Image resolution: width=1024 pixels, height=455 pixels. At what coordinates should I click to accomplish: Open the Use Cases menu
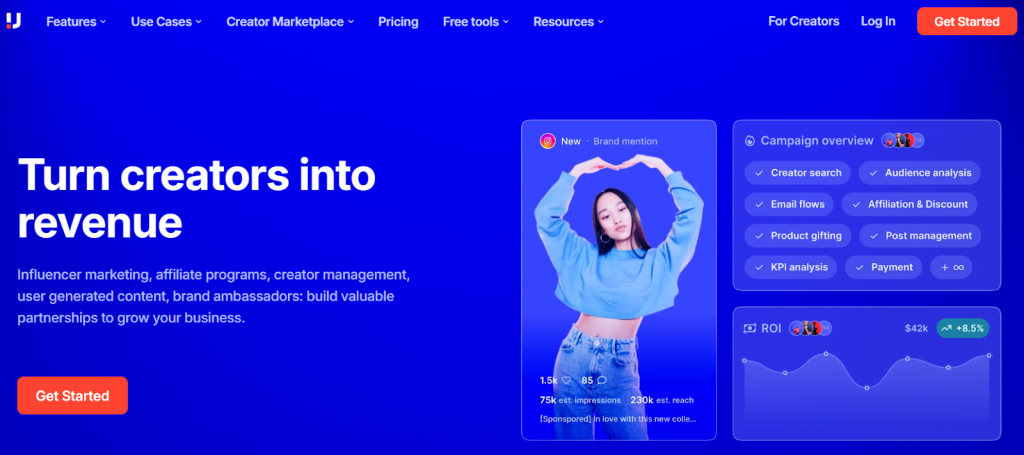[166, 22]
